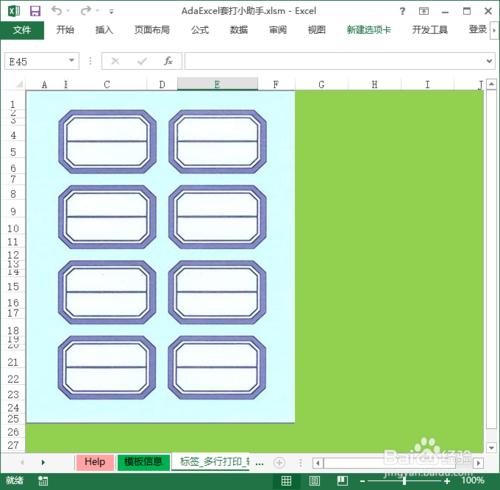The width and height of the screenshot is (500, 490).
Task: Switch to the 新建选项卡 ribbon tab
Action: coord(369,30)
